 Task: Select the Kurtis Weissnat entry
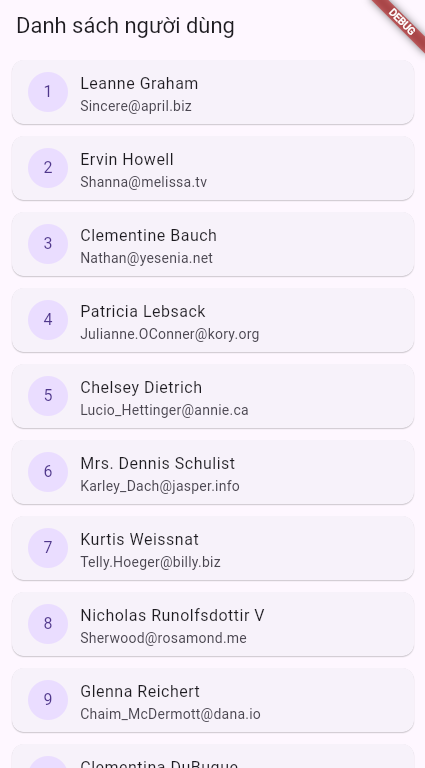(x=212, y=548)
